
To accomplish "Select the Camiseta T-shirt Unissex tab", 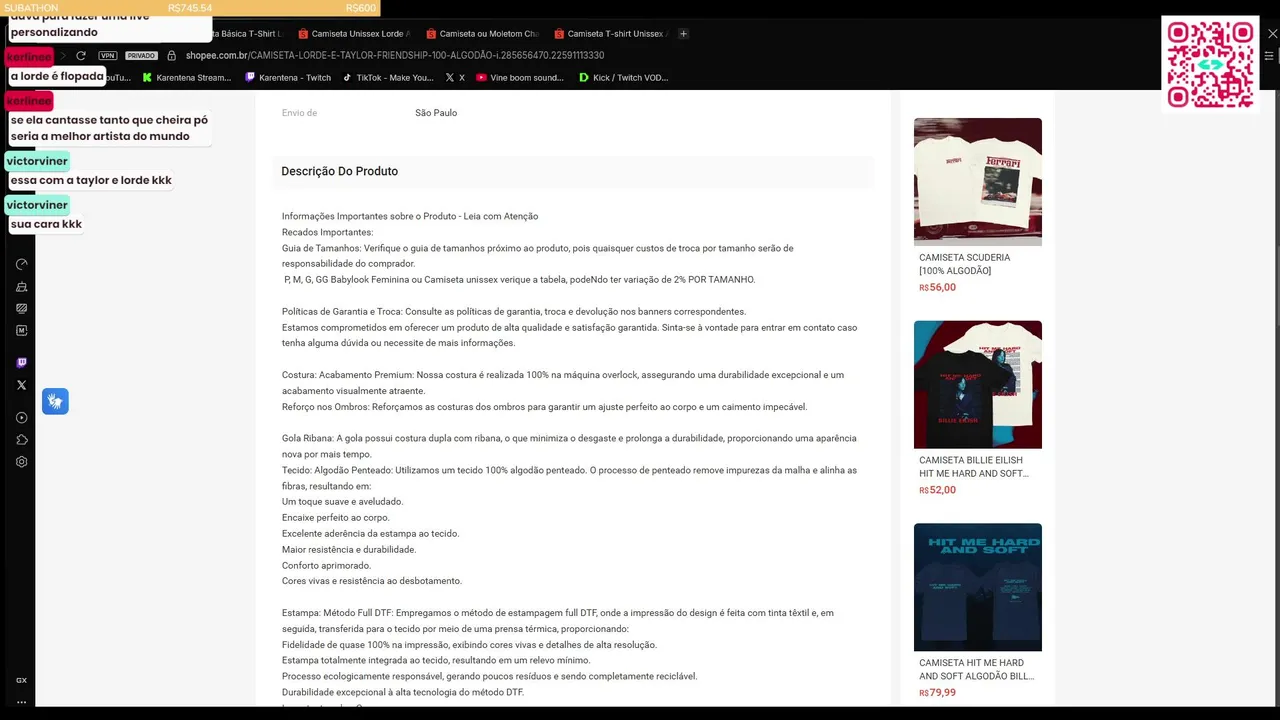I will click(610, 34).
